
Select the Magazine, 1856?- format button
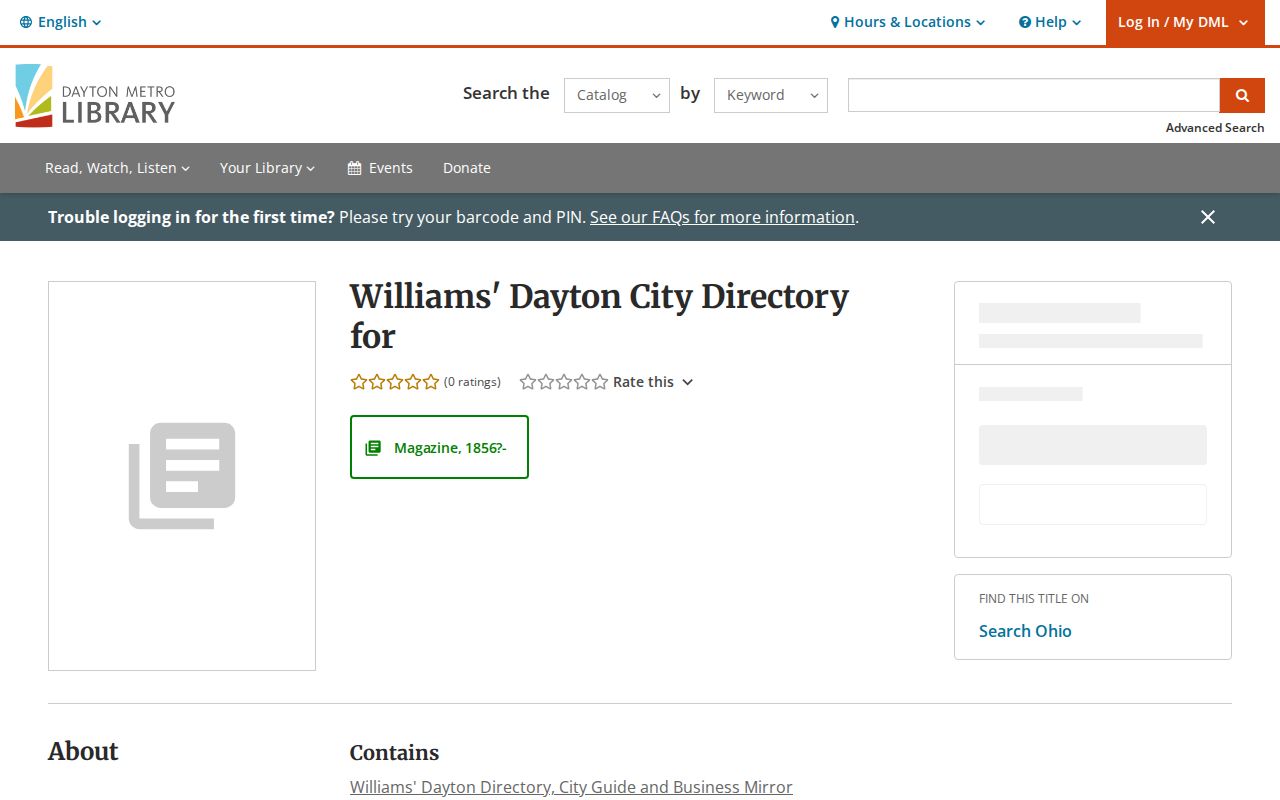[439, 447]
